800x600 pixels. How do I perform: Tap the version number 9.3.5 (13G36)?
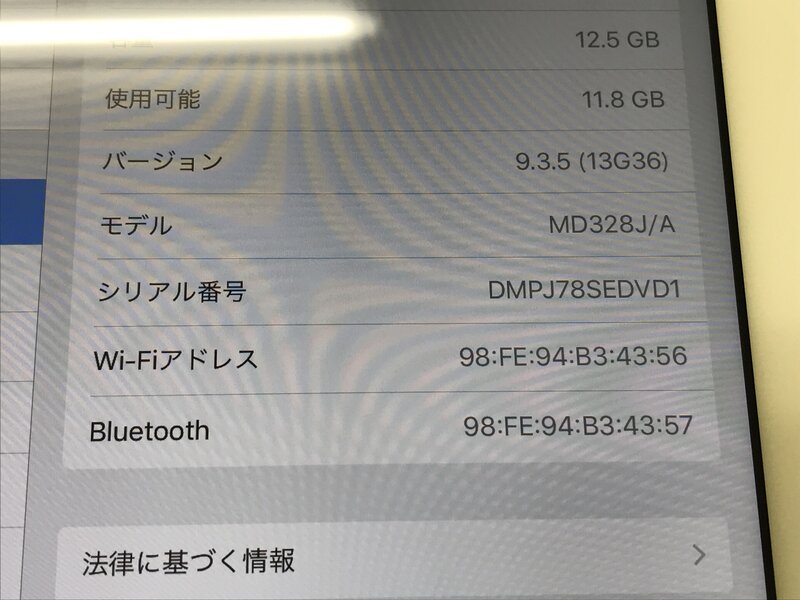[591, 161]
